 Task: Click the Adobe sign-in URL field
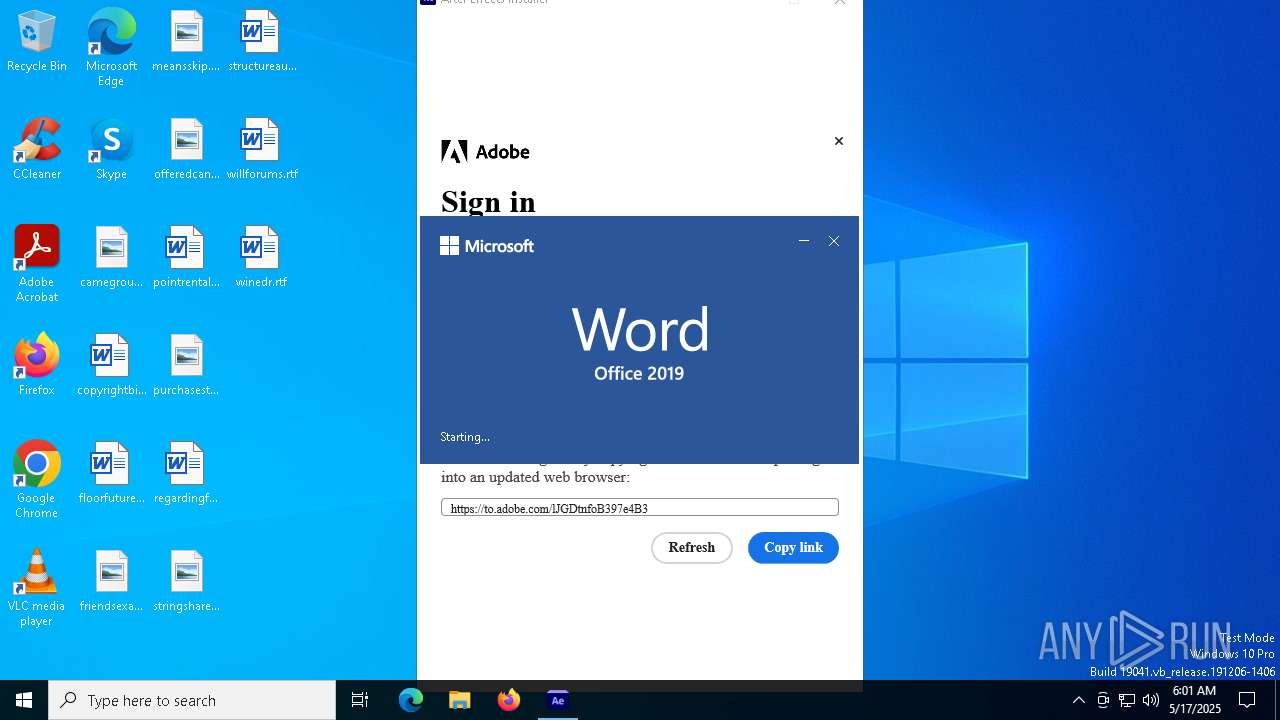(x=640, y=508)
